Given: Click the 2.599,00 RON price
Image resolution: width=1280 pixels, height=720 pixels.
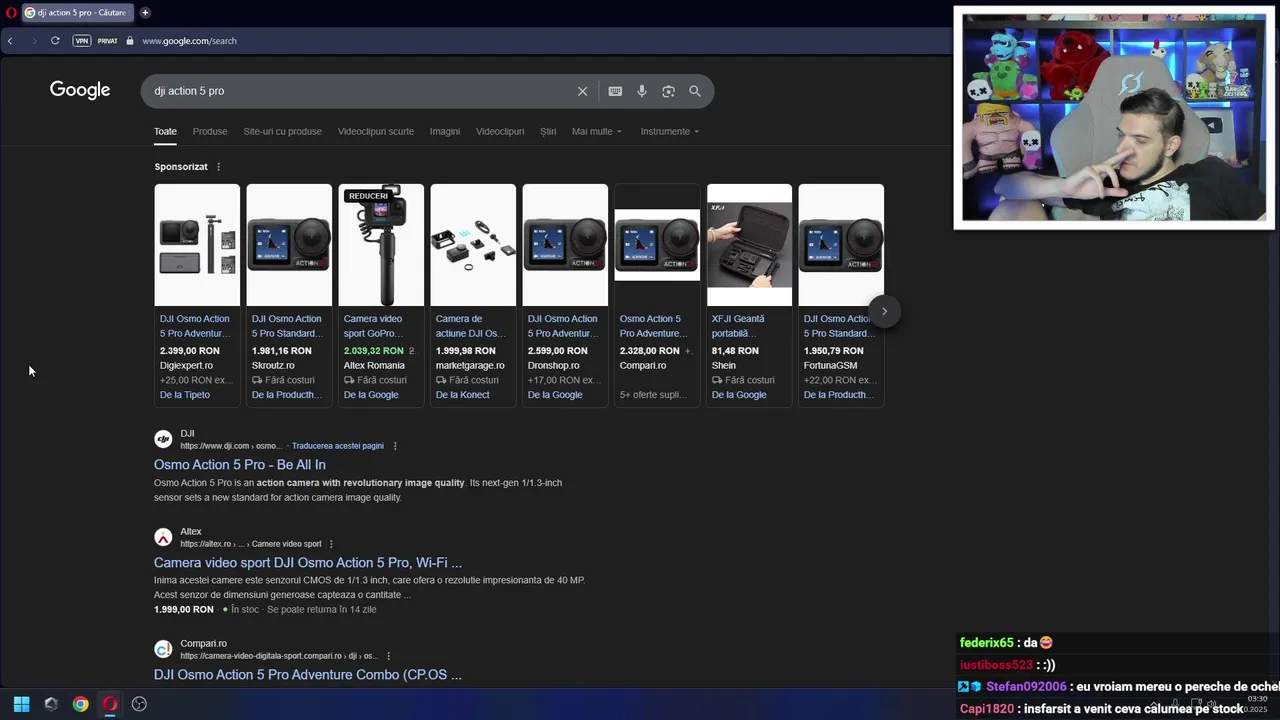Looking at the screenshot, I should click(558, 351).
